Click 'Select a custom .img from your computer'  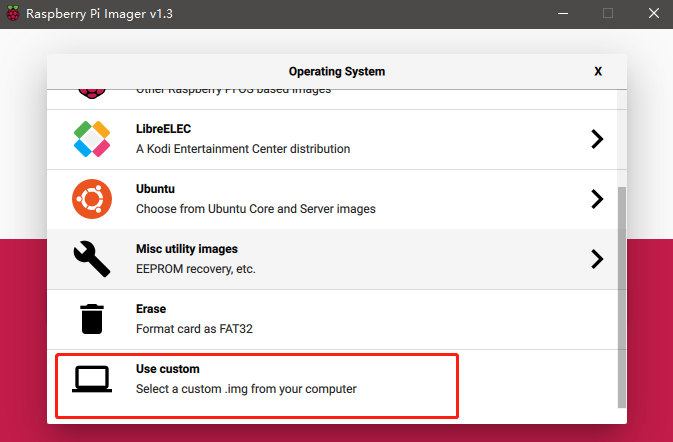click(246, 389)
